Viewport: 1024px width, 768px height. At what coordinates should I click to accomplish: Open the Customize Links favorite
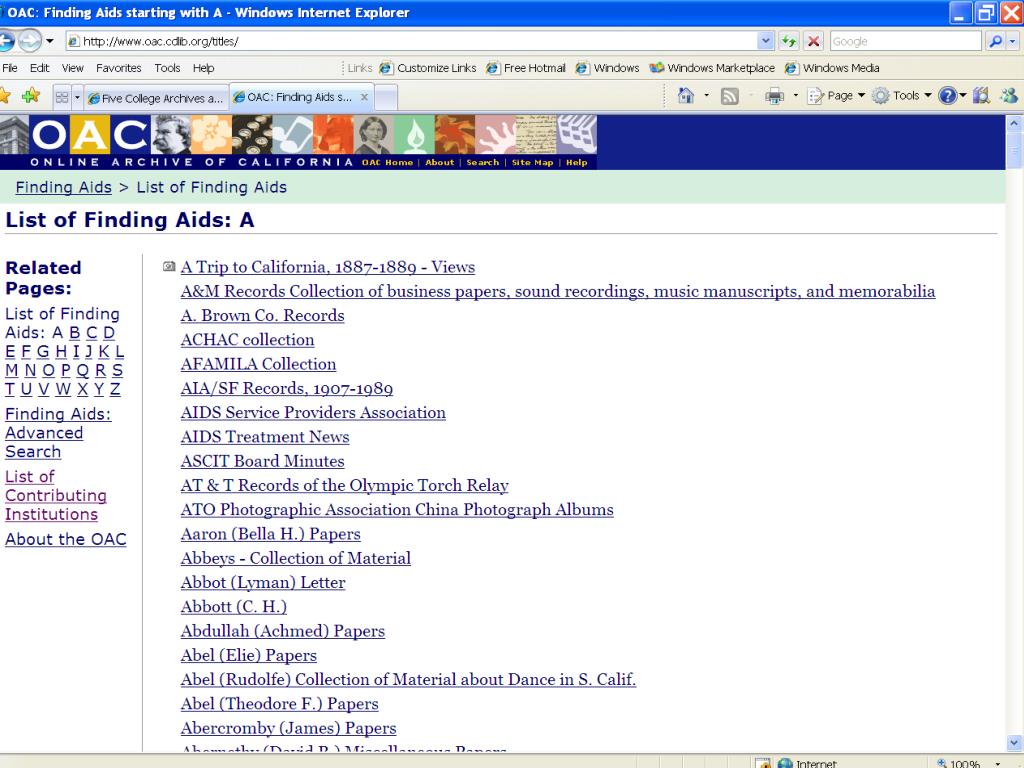[x=428, y=68]
